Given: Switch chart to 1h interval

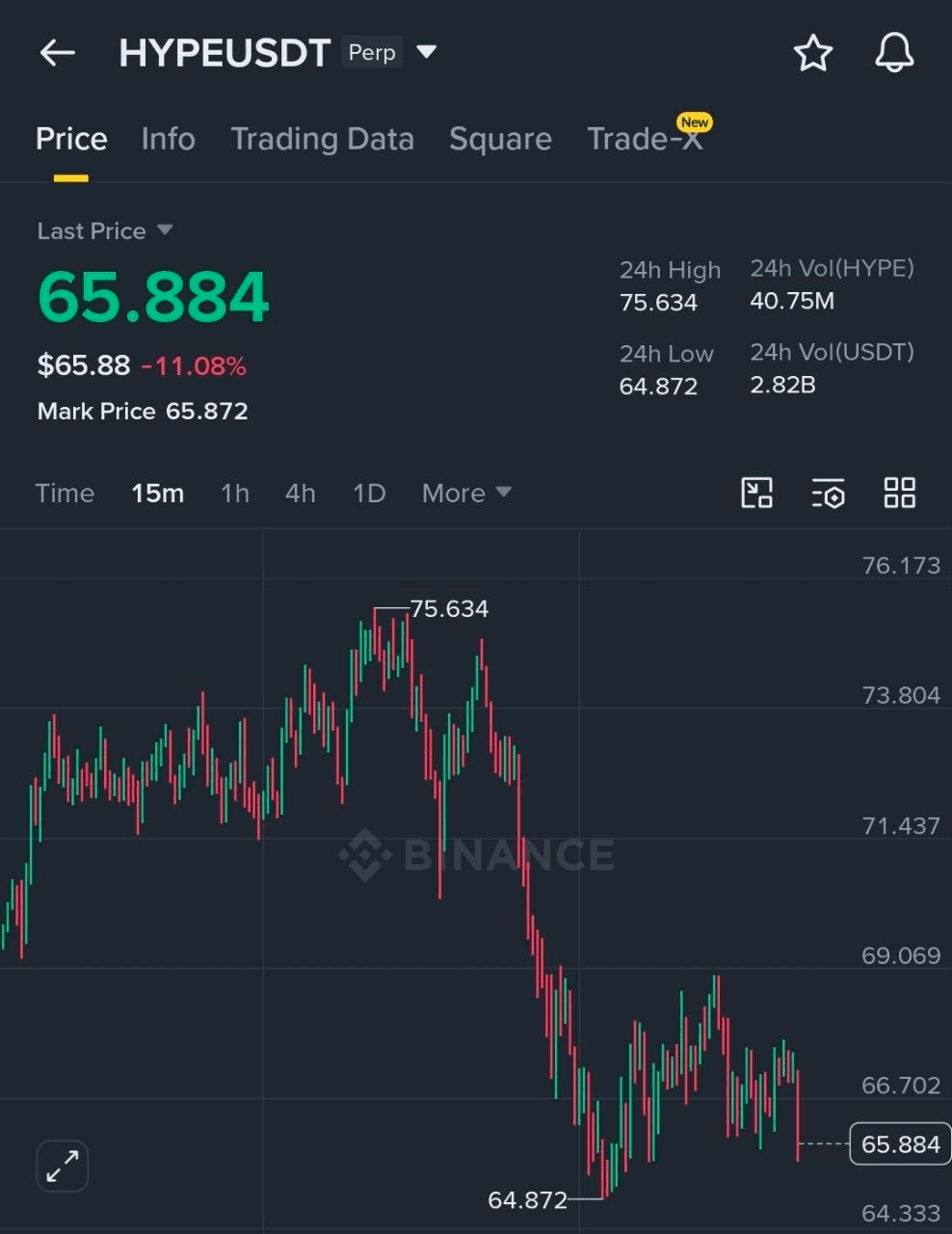Looking at the screenshot, I should point(235,494).
